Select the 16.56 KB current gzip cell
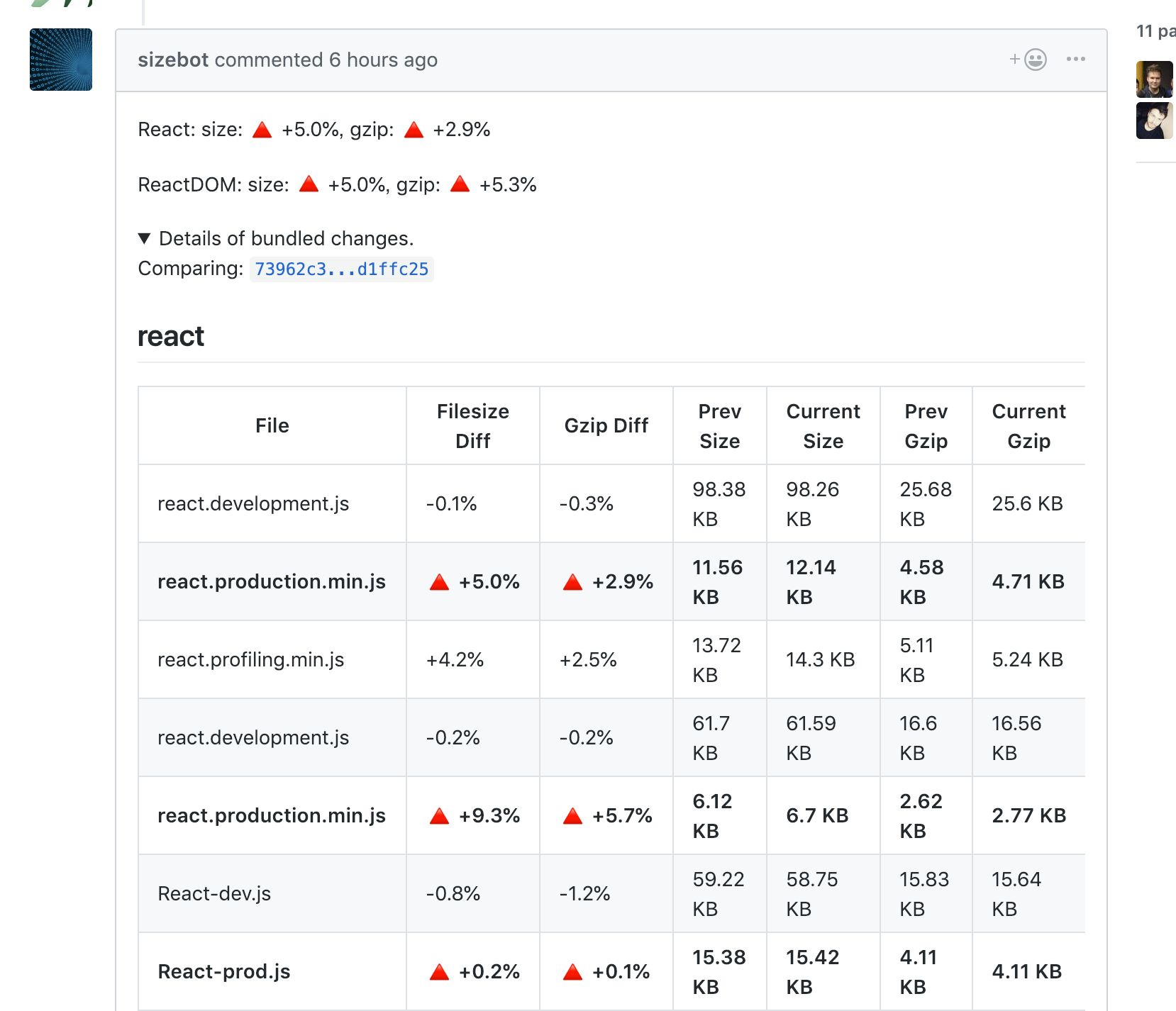The height and width of the screenshot is (1011, 1176). point(1028,737)
